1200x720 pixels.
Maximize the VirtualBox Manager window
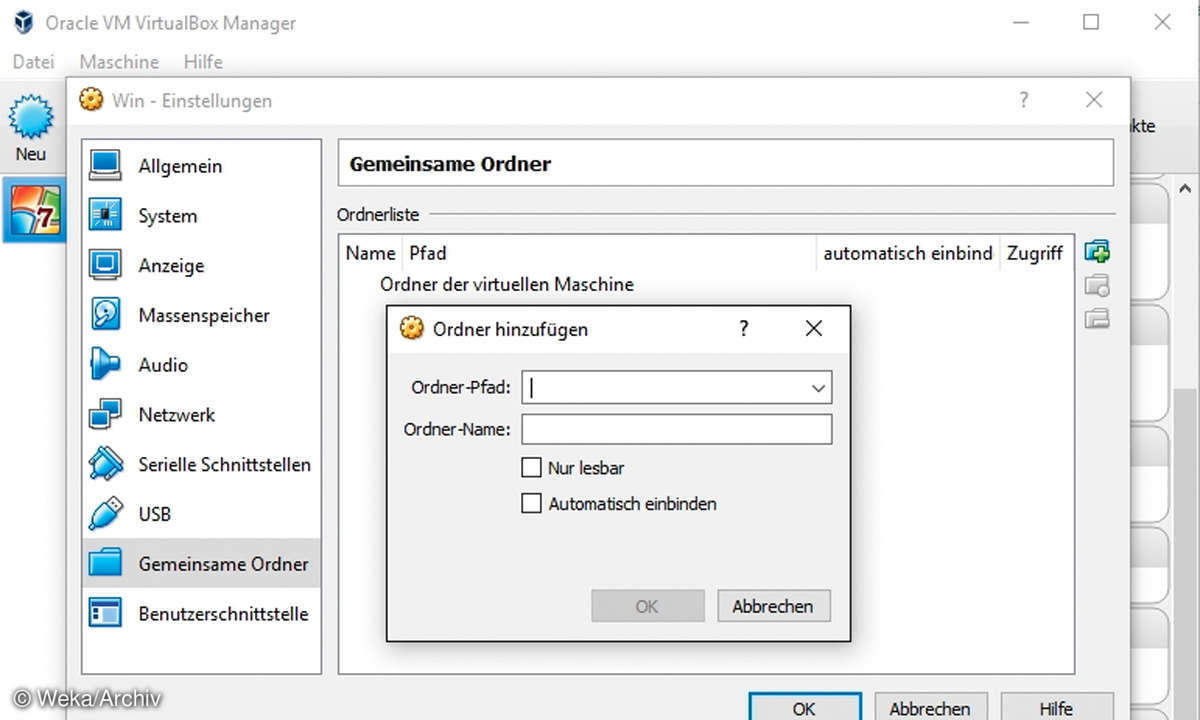pos(1091,22)
